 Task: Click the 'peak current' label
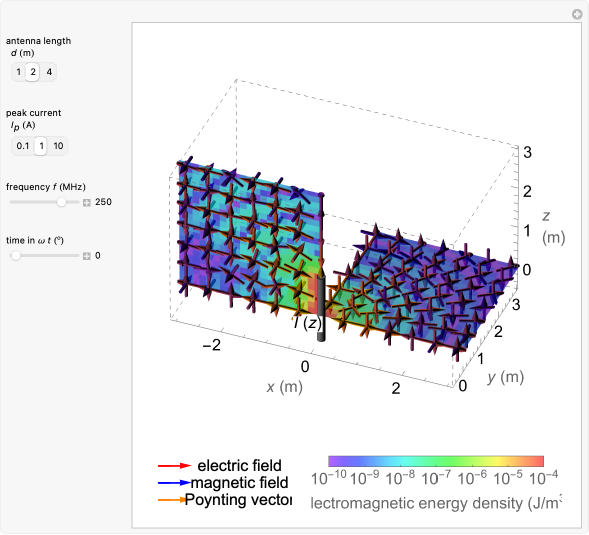point(33,113)
